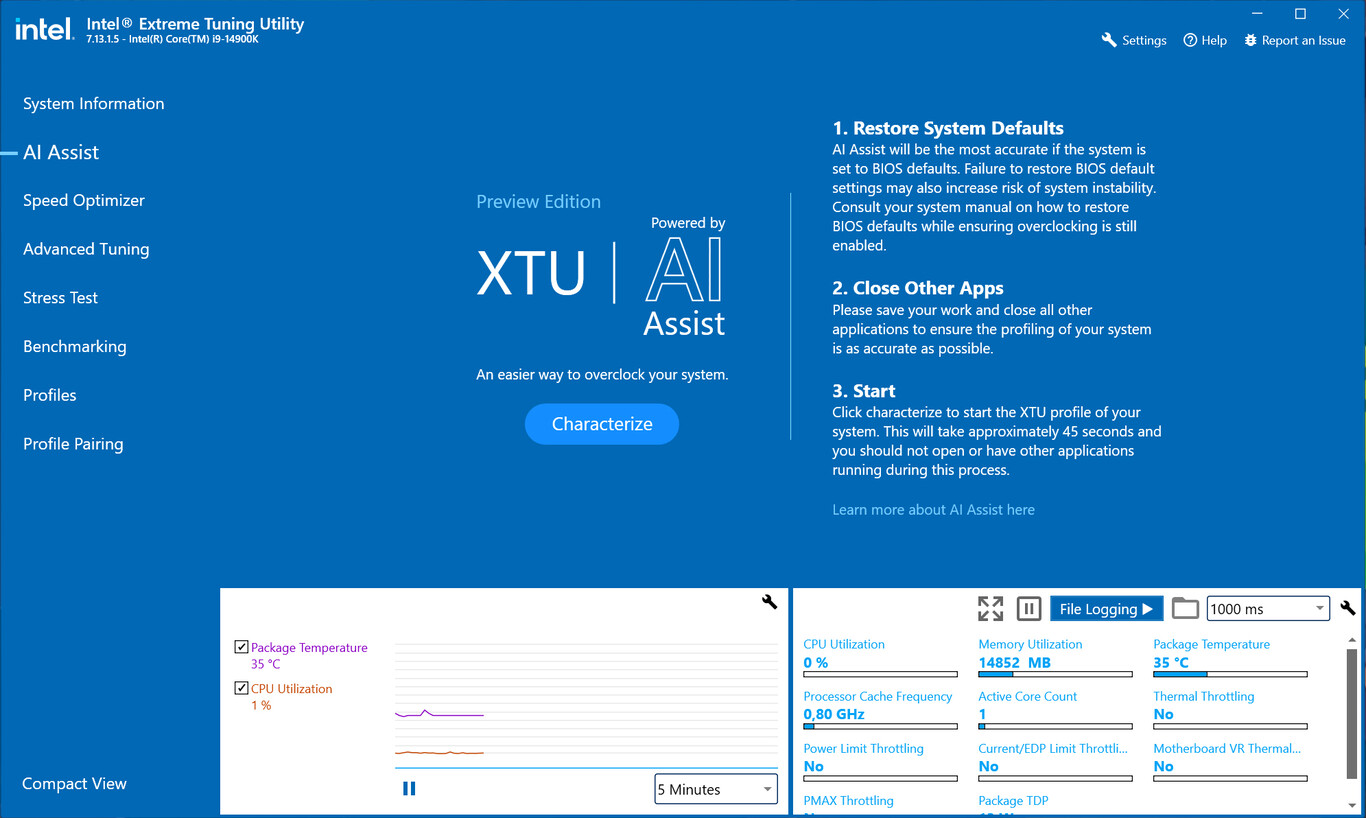The image size is (1366, 818).
Task: Click the Restore System Defaults heading
Action: coord(948,128)
